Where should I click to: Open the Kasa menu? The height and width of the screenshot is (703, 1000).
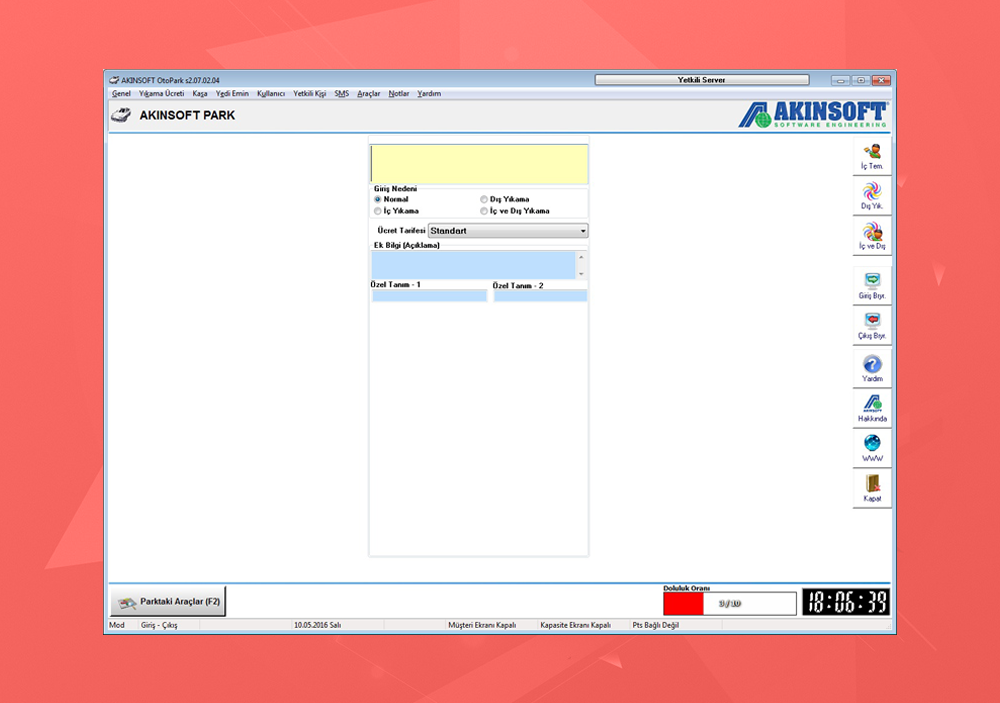tap(200, 94)
